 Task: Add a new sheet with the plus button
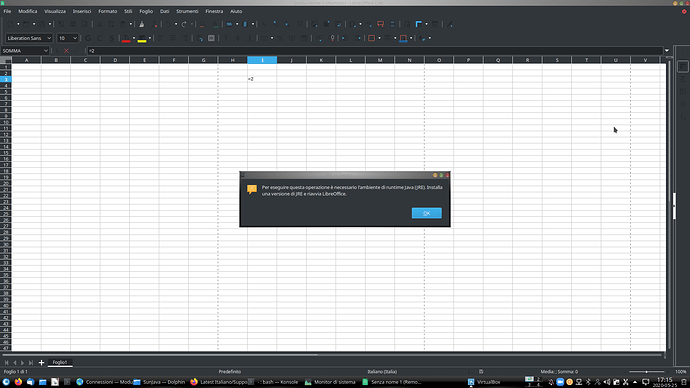click(41, 362)
